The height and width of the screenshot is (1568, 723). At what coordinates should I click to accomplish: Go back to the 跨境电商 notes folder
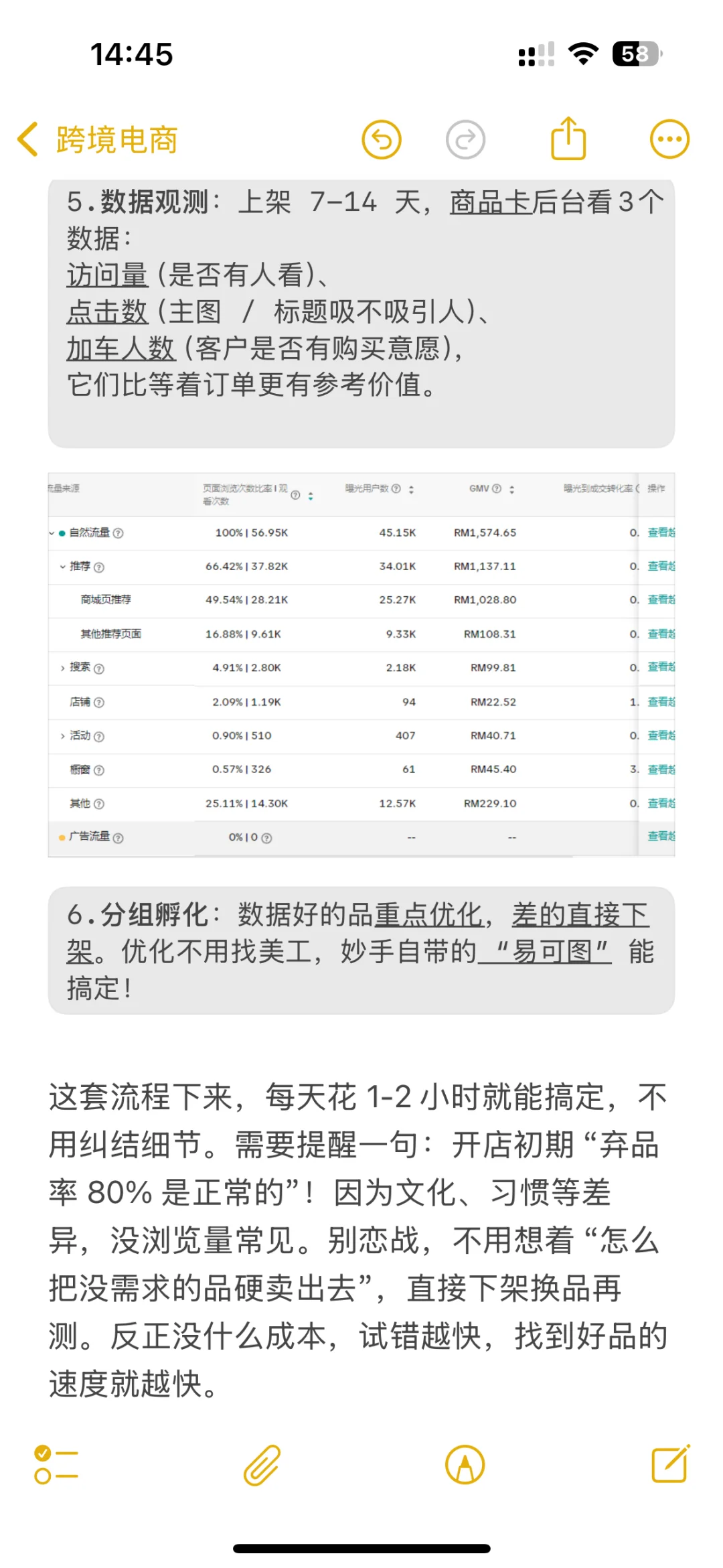97,139
